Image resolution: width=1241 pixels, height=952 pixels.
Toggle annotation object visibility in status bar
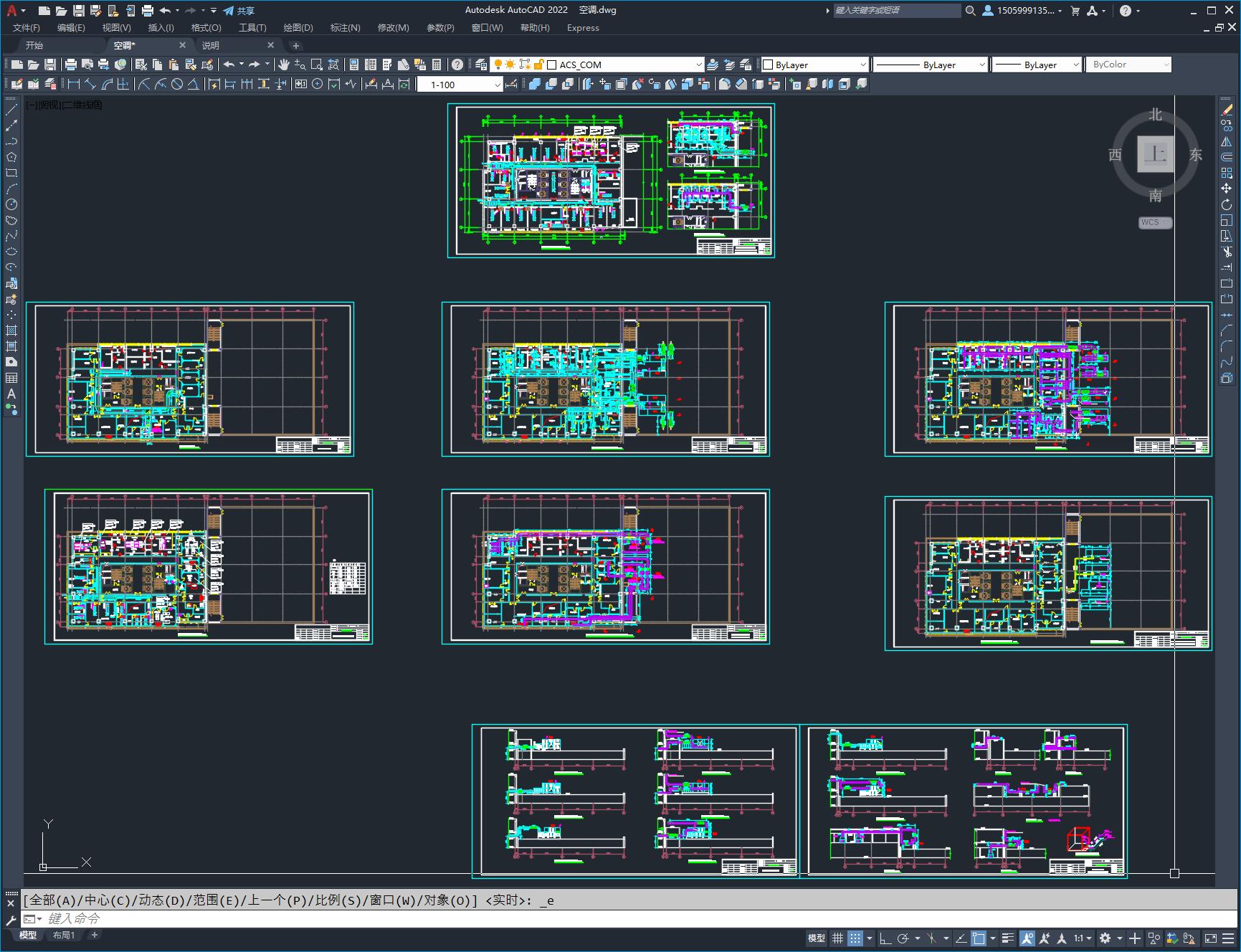(1027, 938)
